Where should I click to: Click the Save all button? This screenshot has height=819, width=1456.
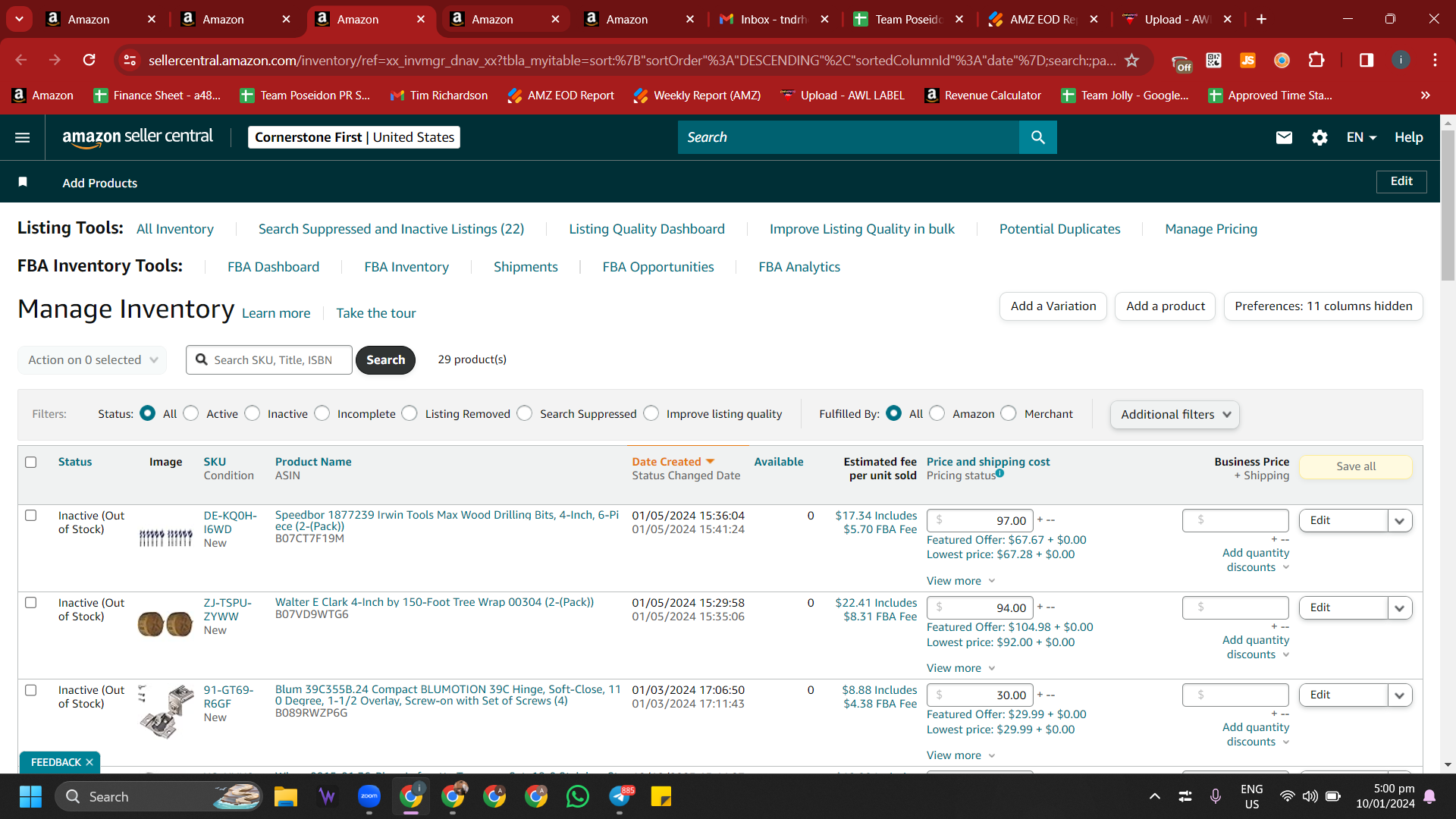click(x=1356, y=466)
